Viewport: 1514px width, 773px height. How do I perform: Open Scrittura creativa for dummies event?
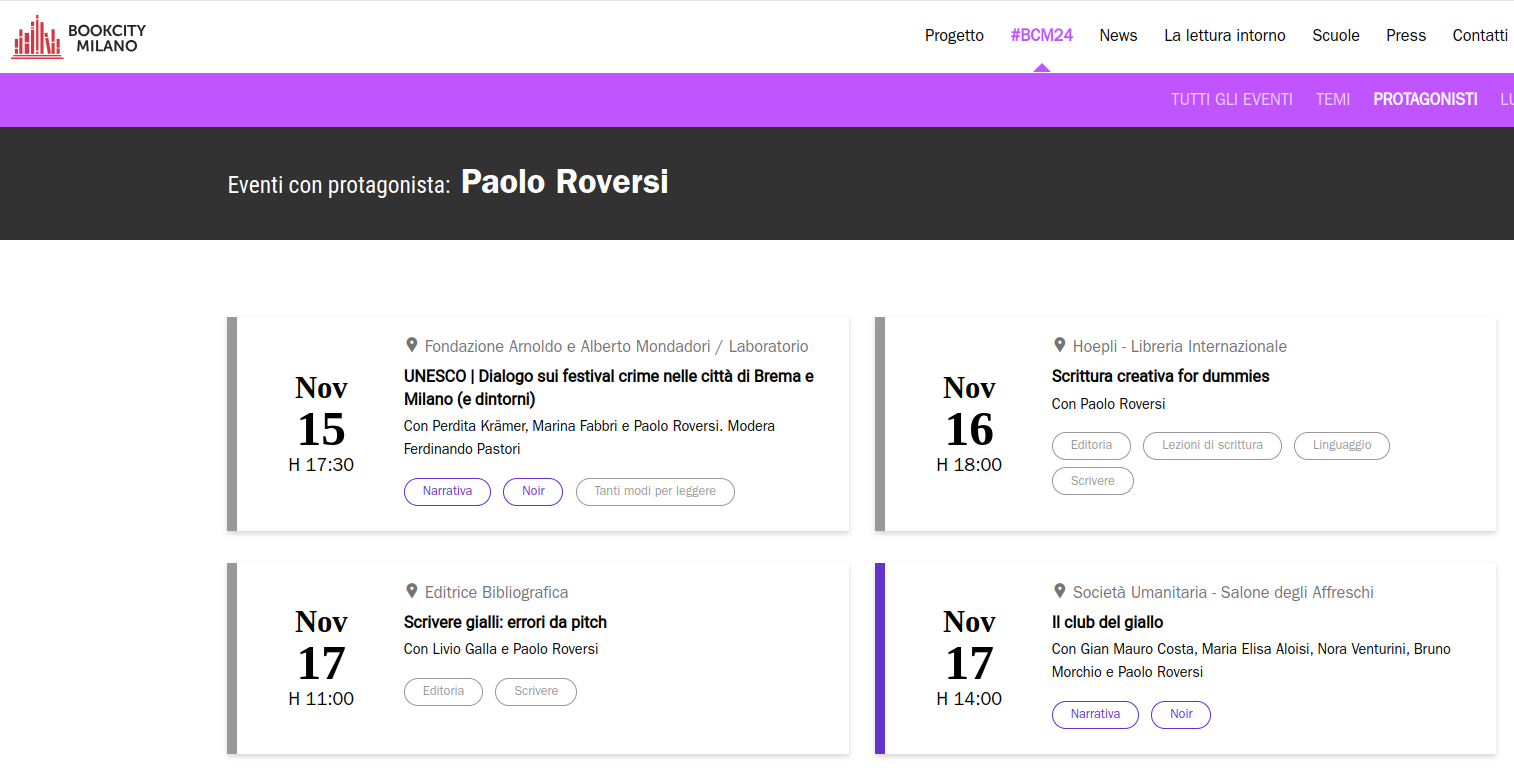[1160, 376]
